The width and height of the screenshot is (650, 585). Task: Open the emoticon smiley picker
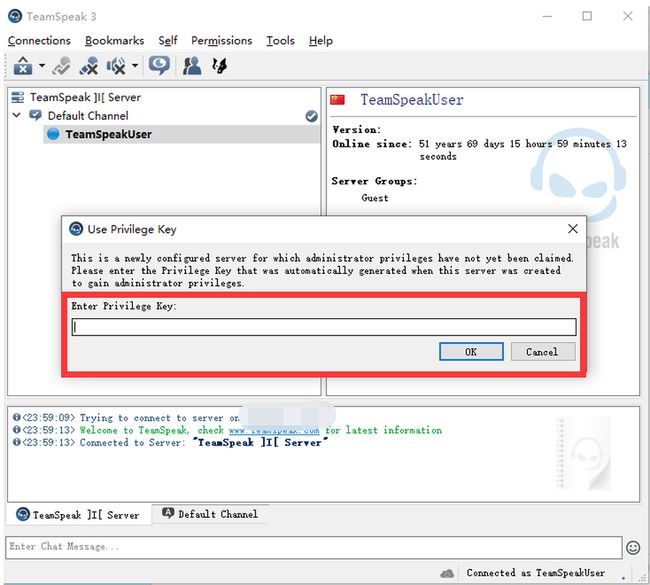coord(633,547)
